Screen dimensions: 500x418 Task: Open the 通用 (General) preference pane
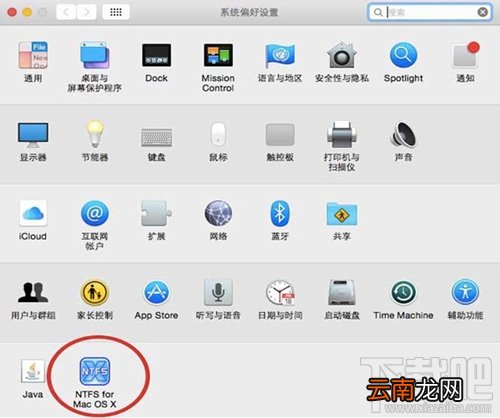click(33, 55)
